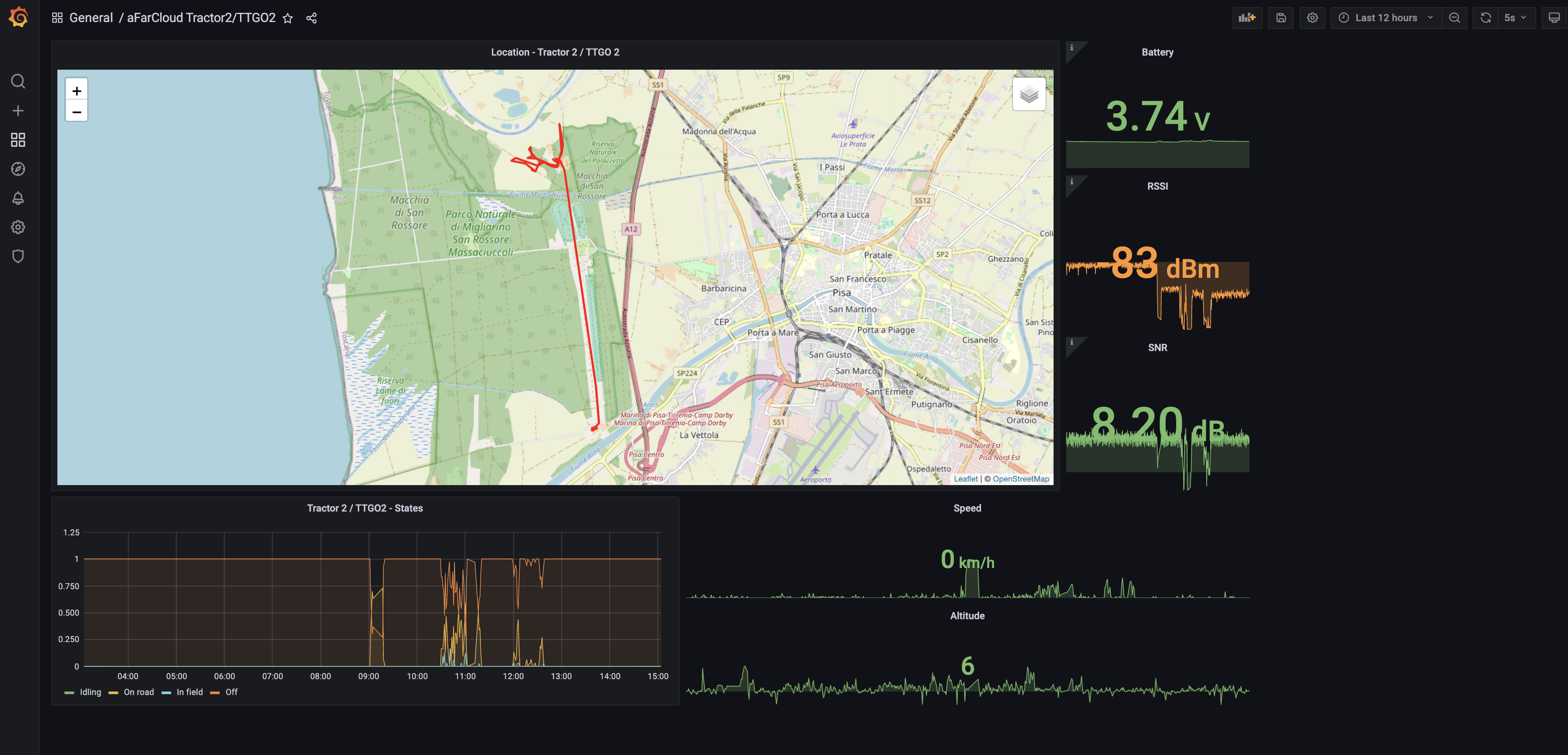Open the Explore compass icon
This screenshot has width=1568, height=755.
[18, 169]
